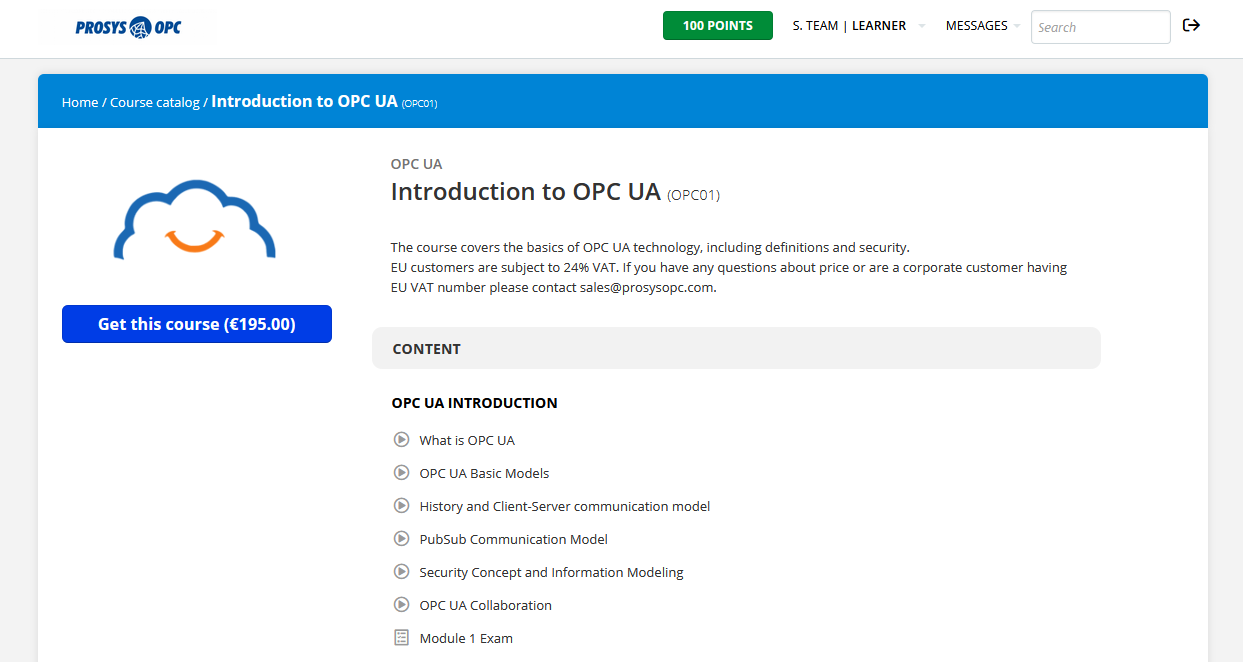Go to Home in breadcrumb
Screen dimensions: 1243x662
click(x=80, y=102)
